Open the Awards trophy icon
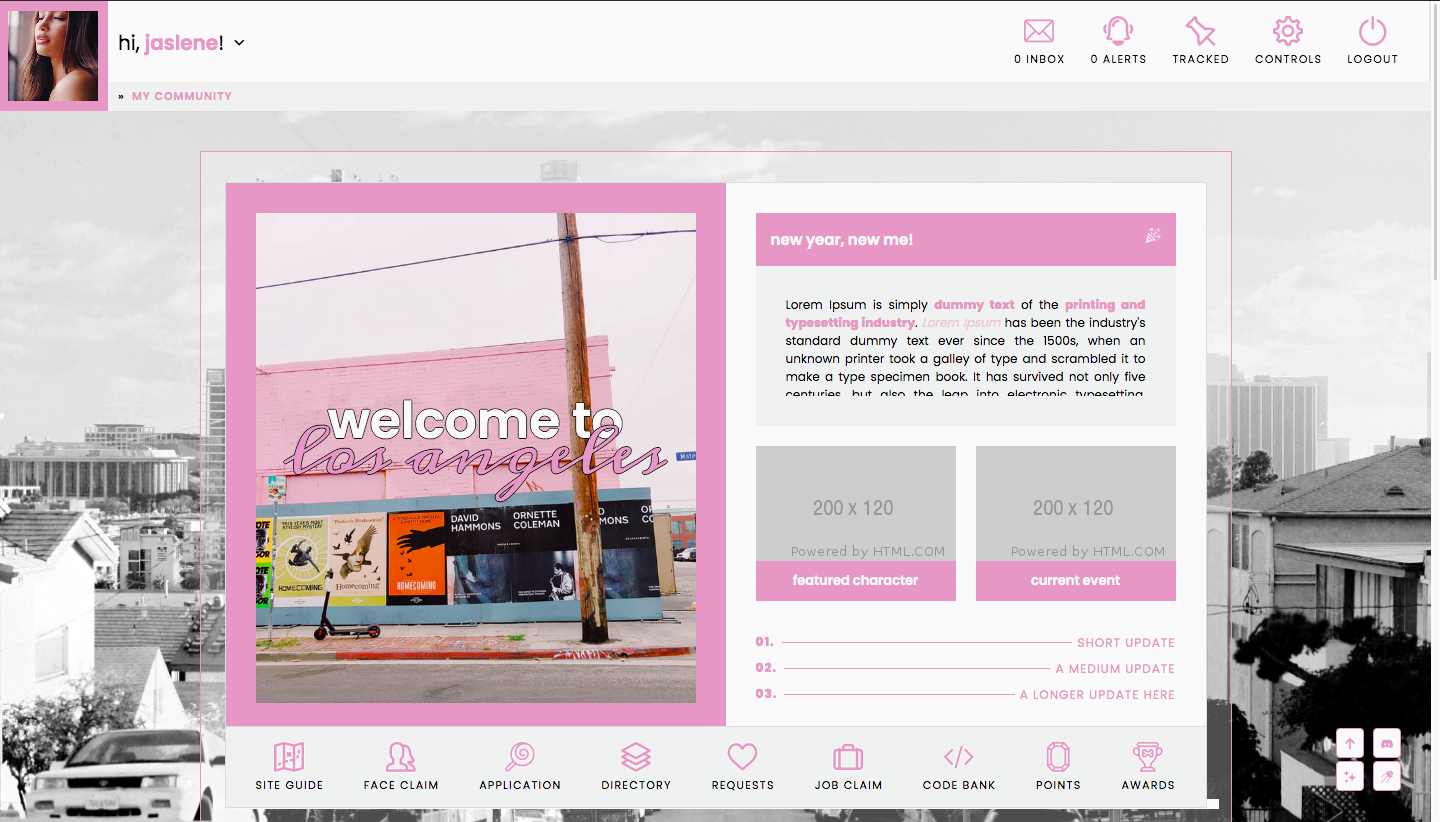This screenshot has width=1440, height=822. [x=1148, y=756]
